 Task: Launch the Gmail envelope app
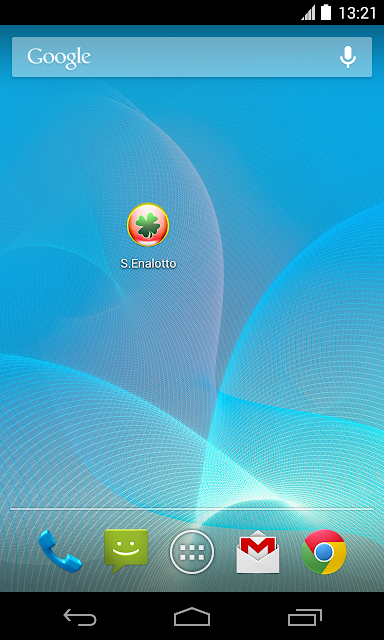[x=258, y=551]
